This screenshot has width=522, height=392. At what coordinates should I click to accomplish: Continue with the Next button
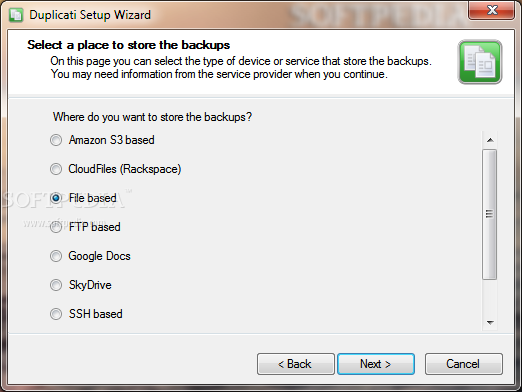[376, 364]
